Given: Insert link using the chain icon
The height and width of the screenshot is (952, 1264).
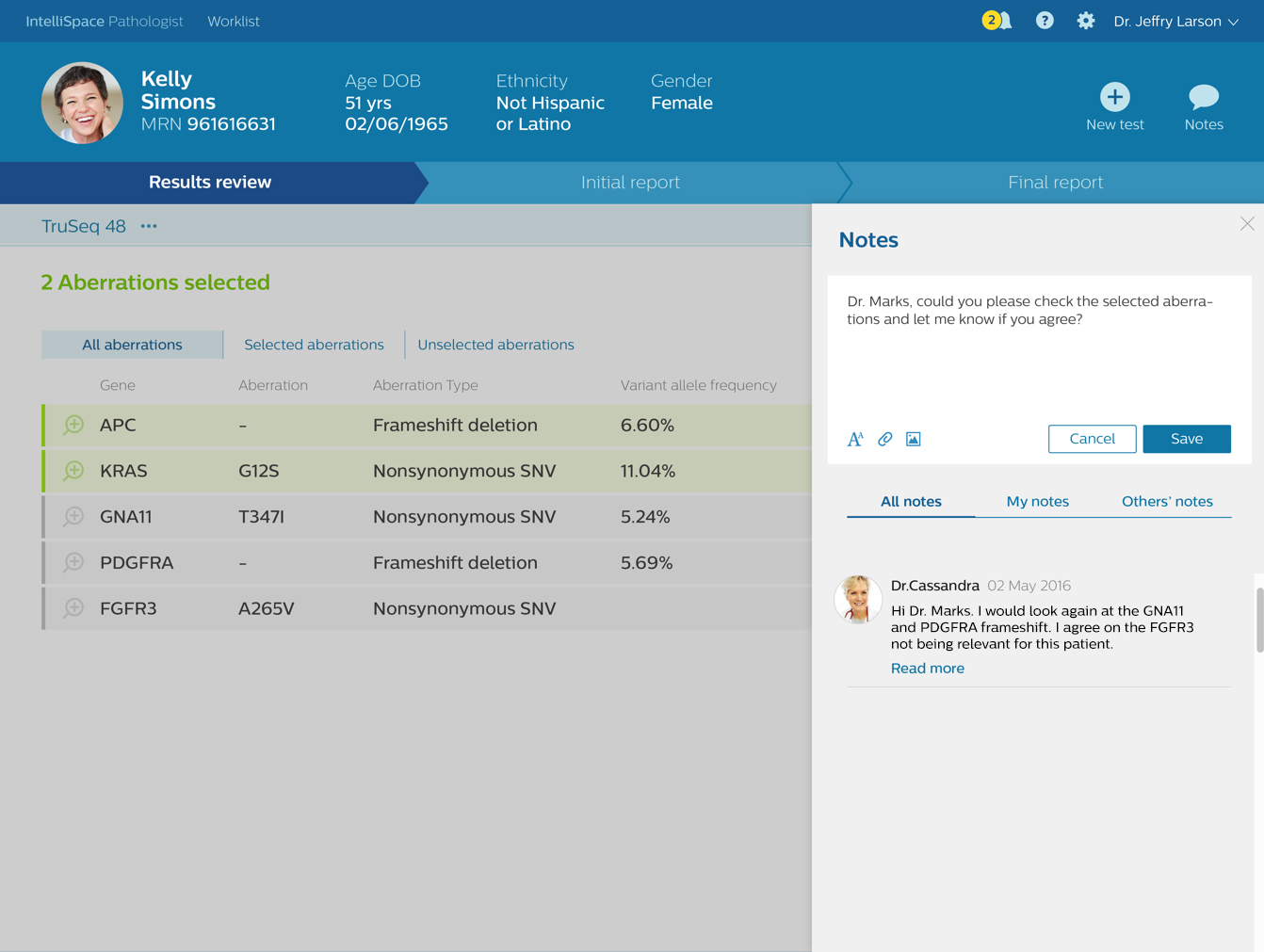Looking at the screenshot, I should point(884,439).
